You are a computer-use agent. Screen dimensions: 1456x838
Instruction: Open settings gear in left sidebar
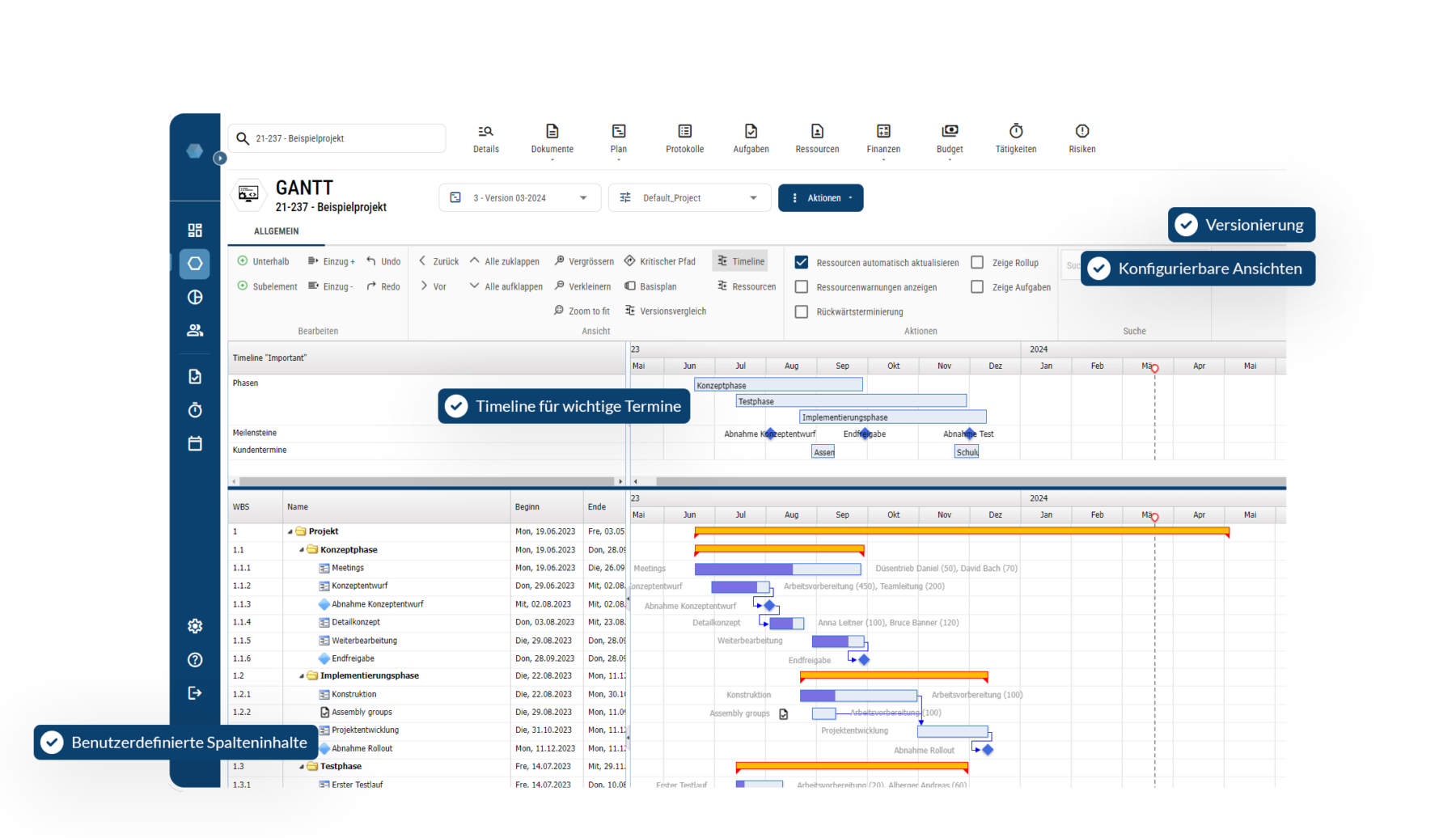point(195,626)
